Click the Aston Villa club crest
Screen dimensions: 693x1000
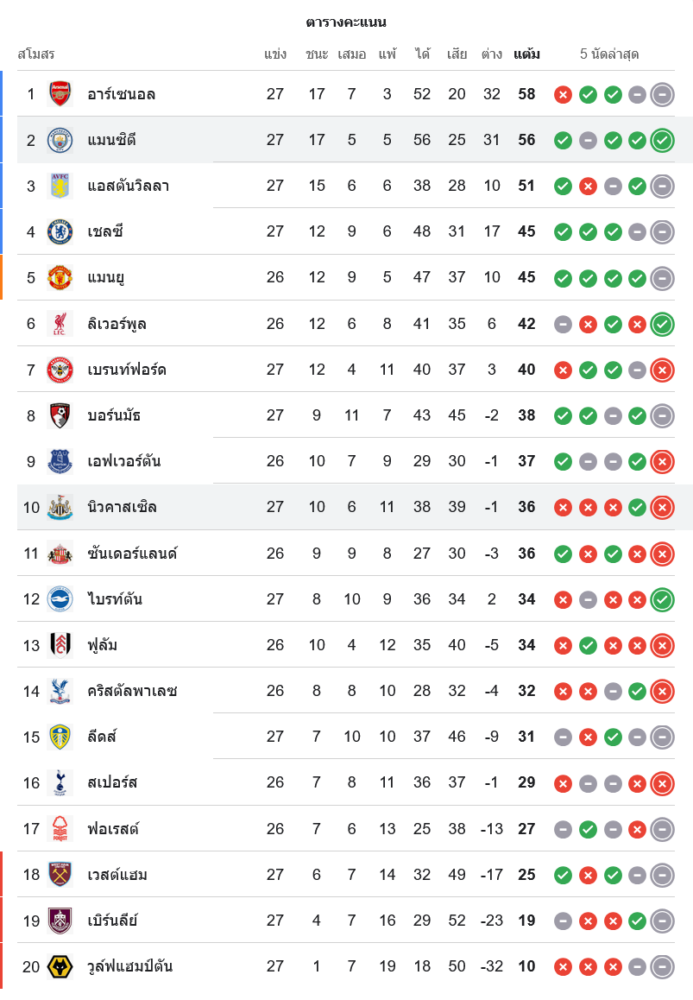[x=61, y=186]
